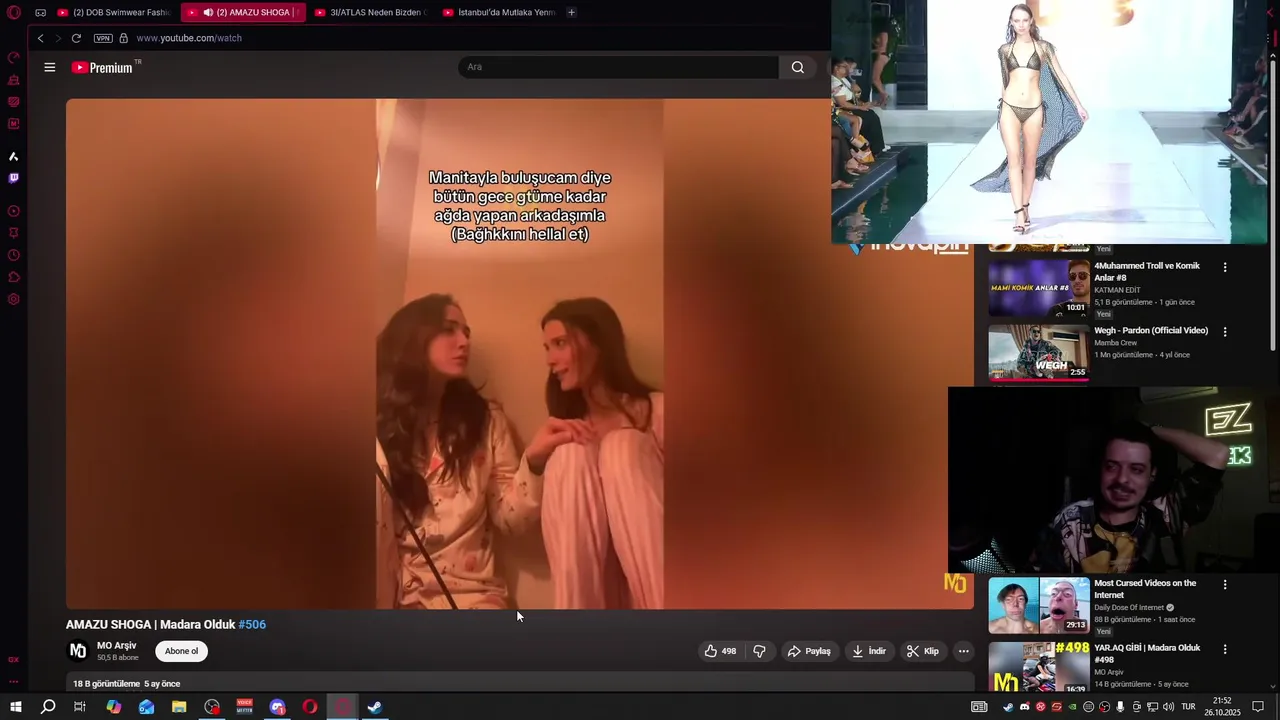
Task: Dislike the video with thumbs-down icon
Action: tap(759, 651)
